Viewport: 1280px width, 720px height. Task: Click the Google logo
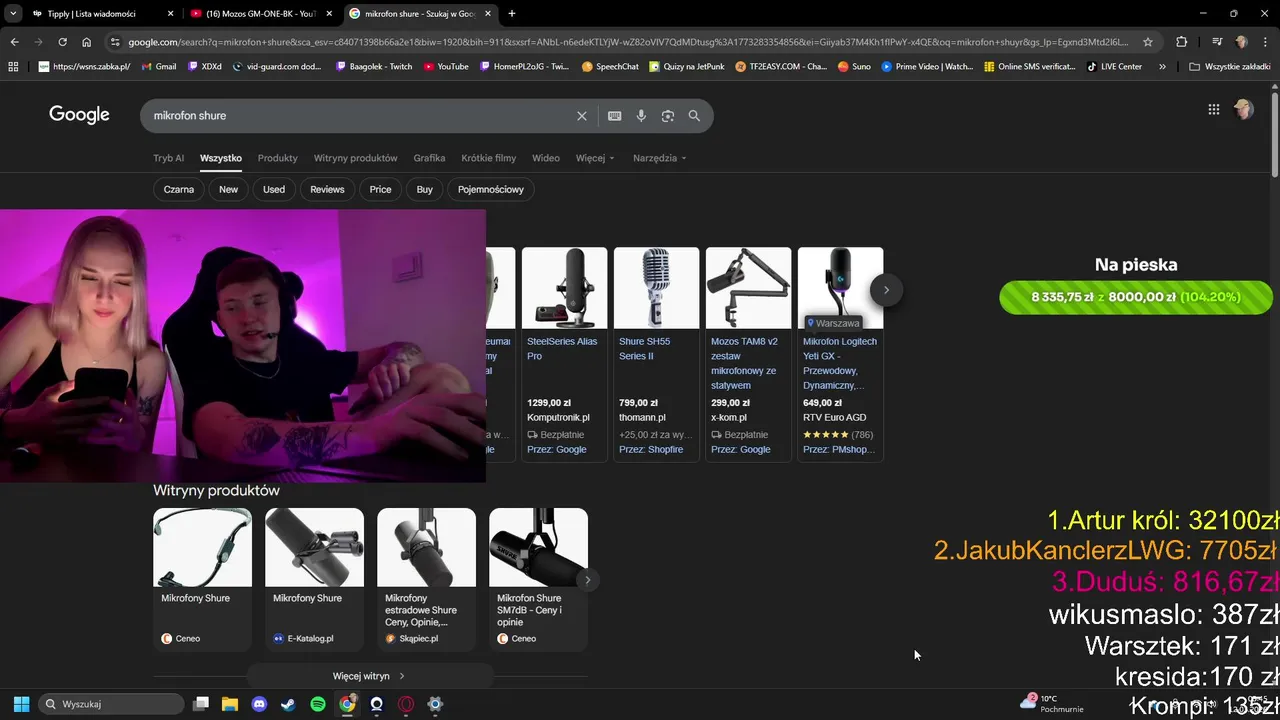[79, 115]
